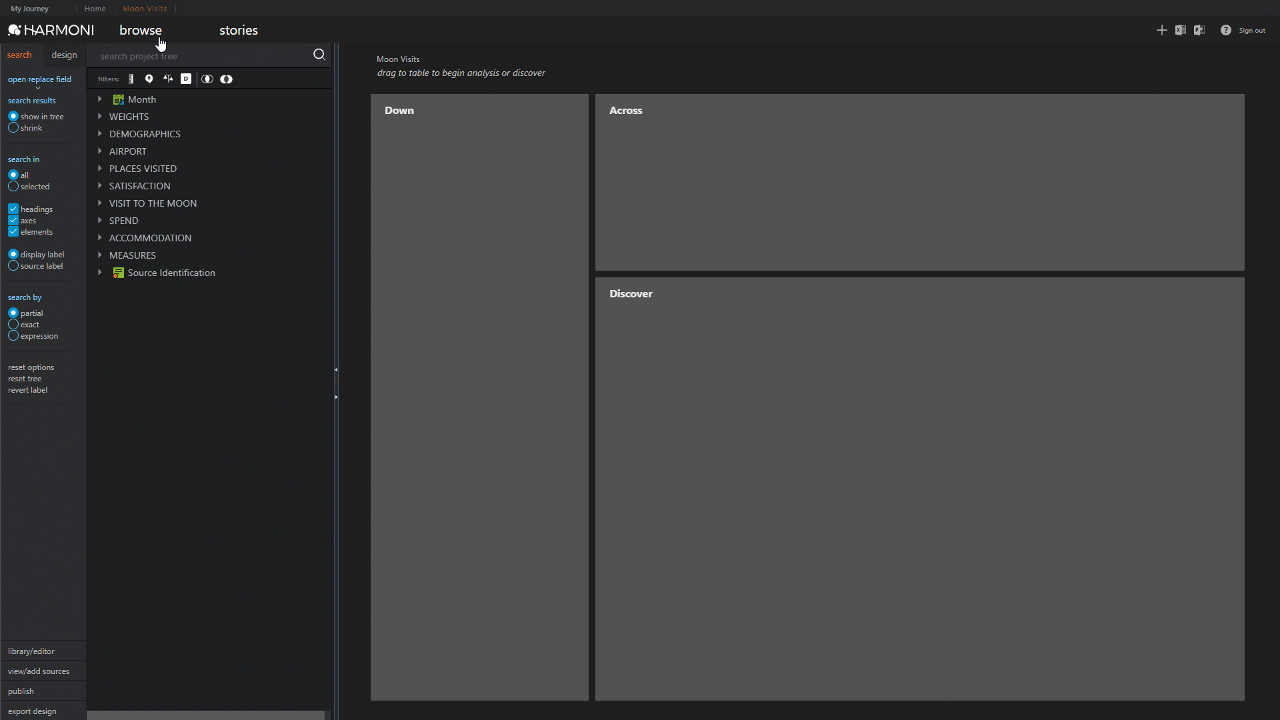Uncheck the headings checkbox
This screenshot has height=720, width=1280.
coord(13,209)
